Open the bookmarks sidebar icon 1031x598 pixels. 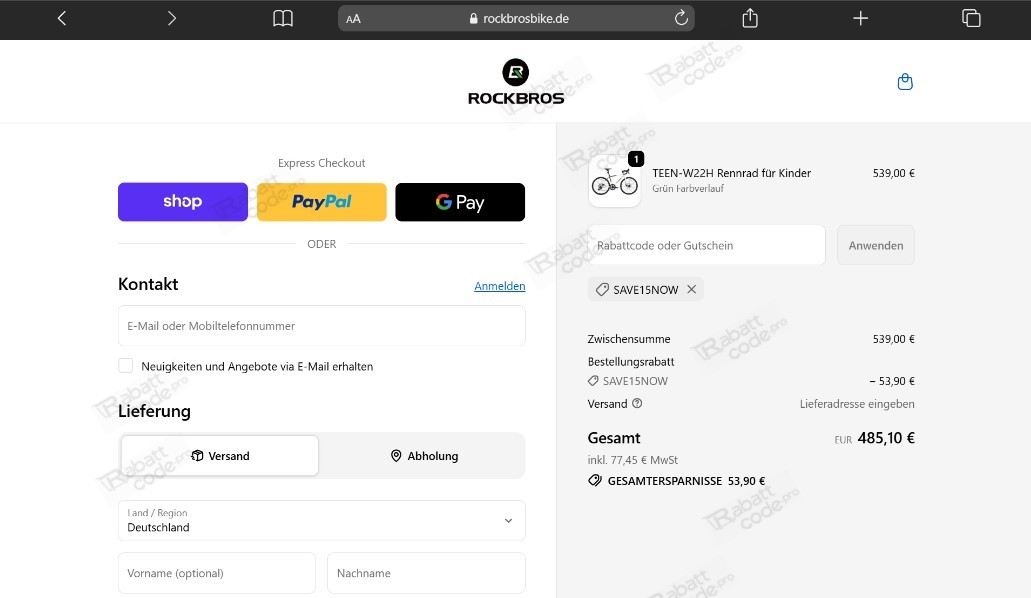(x=283, y=18)
